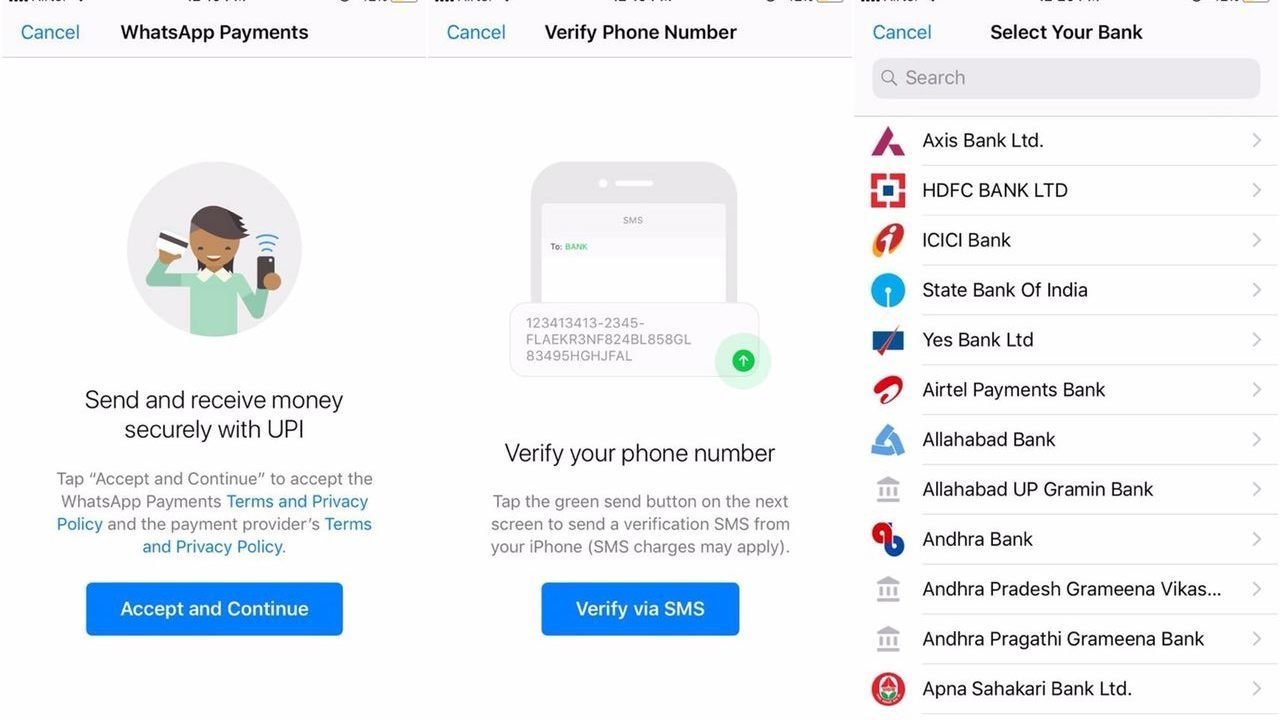Tap the Andhra Bank logo icon
1280x720 pixels.
coord(888,539)
